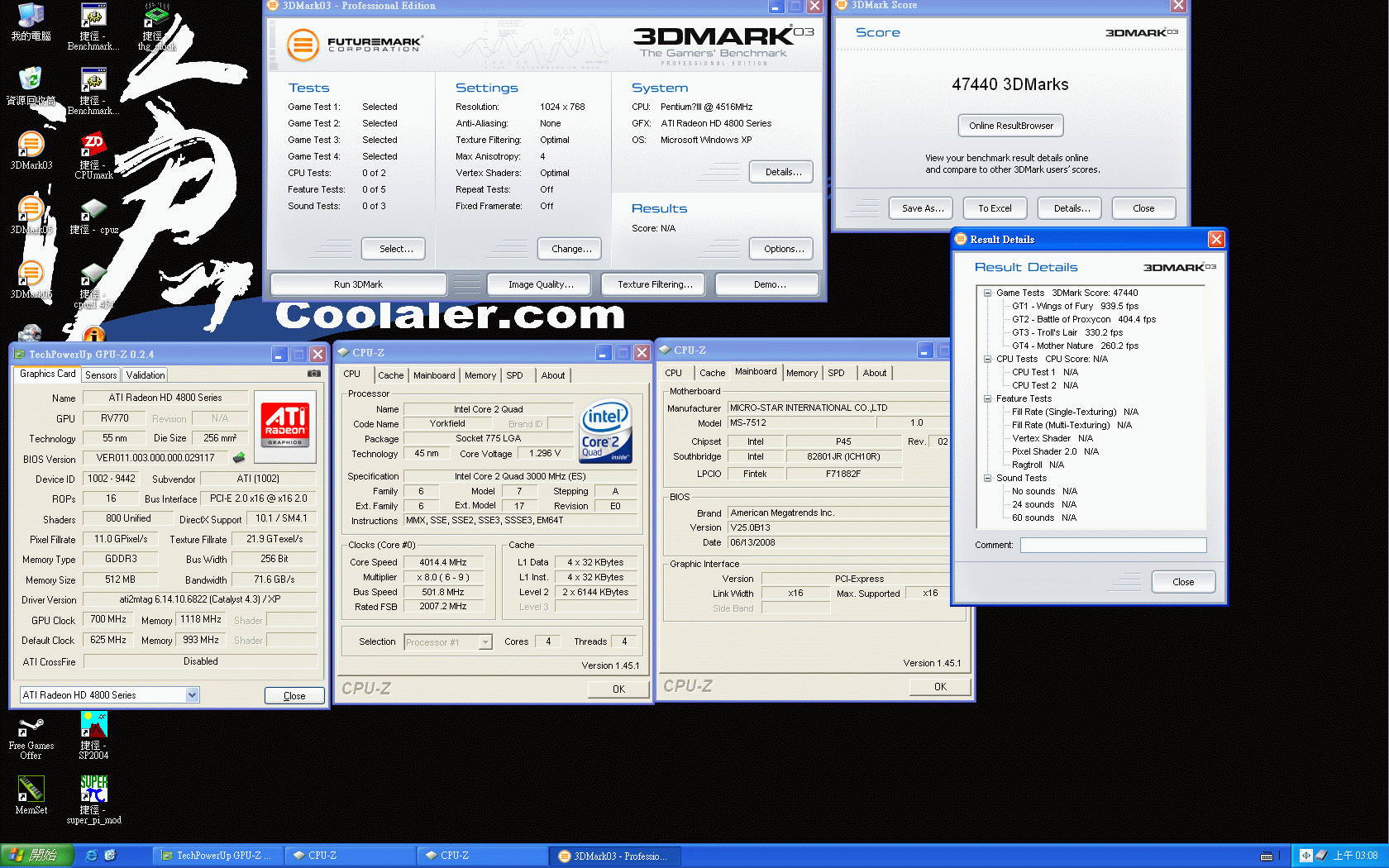Select the Benchmark shortcut beside 我的電腦
Viewport: 1389px width, 868px height.
point(93,26)
